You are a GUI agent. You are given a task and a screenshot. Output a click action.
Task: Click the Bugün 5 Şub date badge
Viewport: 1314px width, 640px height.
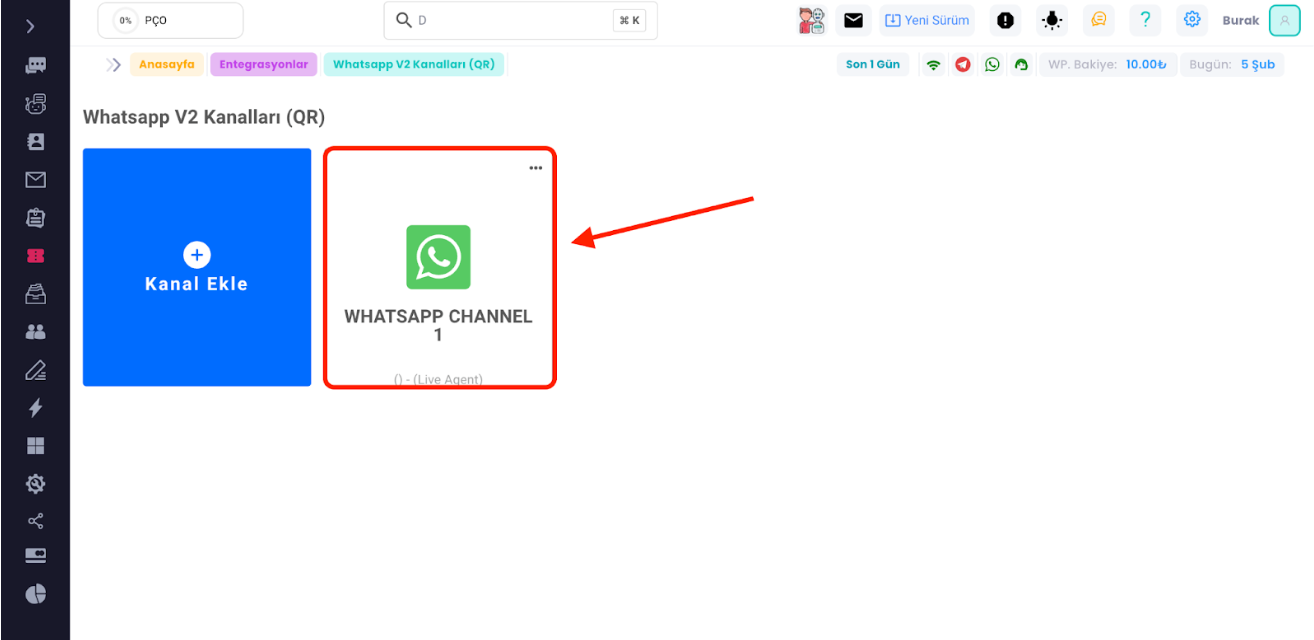(1231, 65)
